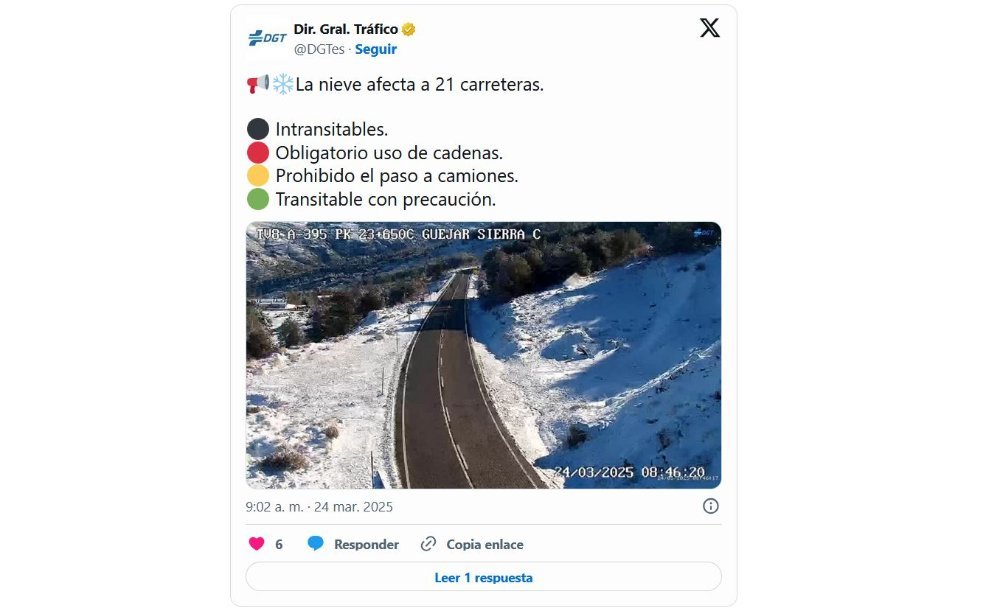Follow the account via Seguir
Viewport: 1000px width, 611px height.
[x=376, y=49]
